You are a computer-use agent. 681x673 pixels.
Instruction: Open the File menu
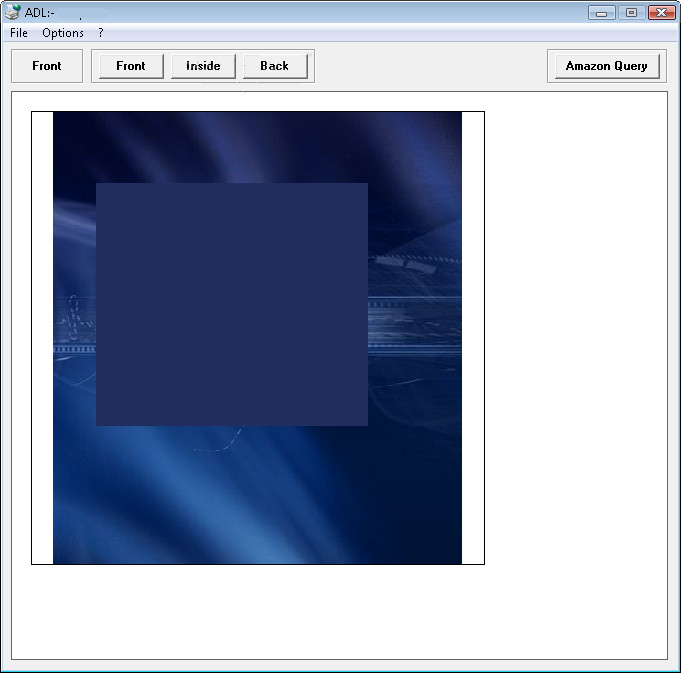(19, 33)
